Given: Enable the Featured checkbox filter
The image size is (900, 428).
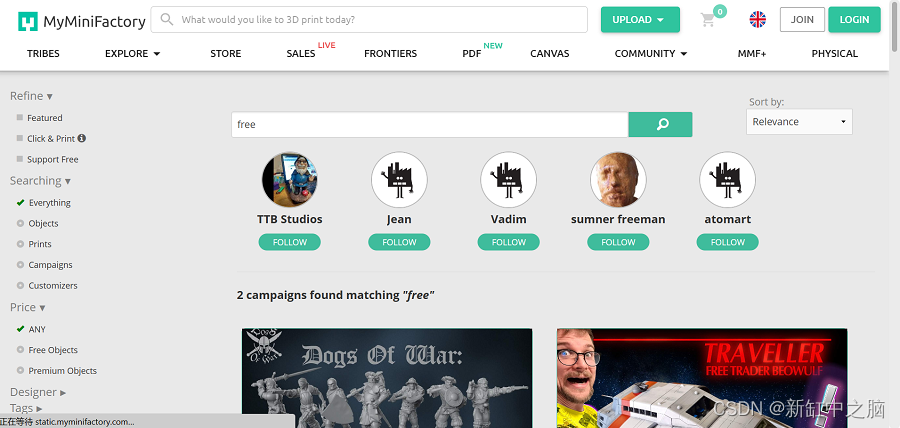Looking at the screenshot, I should coord(20,118).
